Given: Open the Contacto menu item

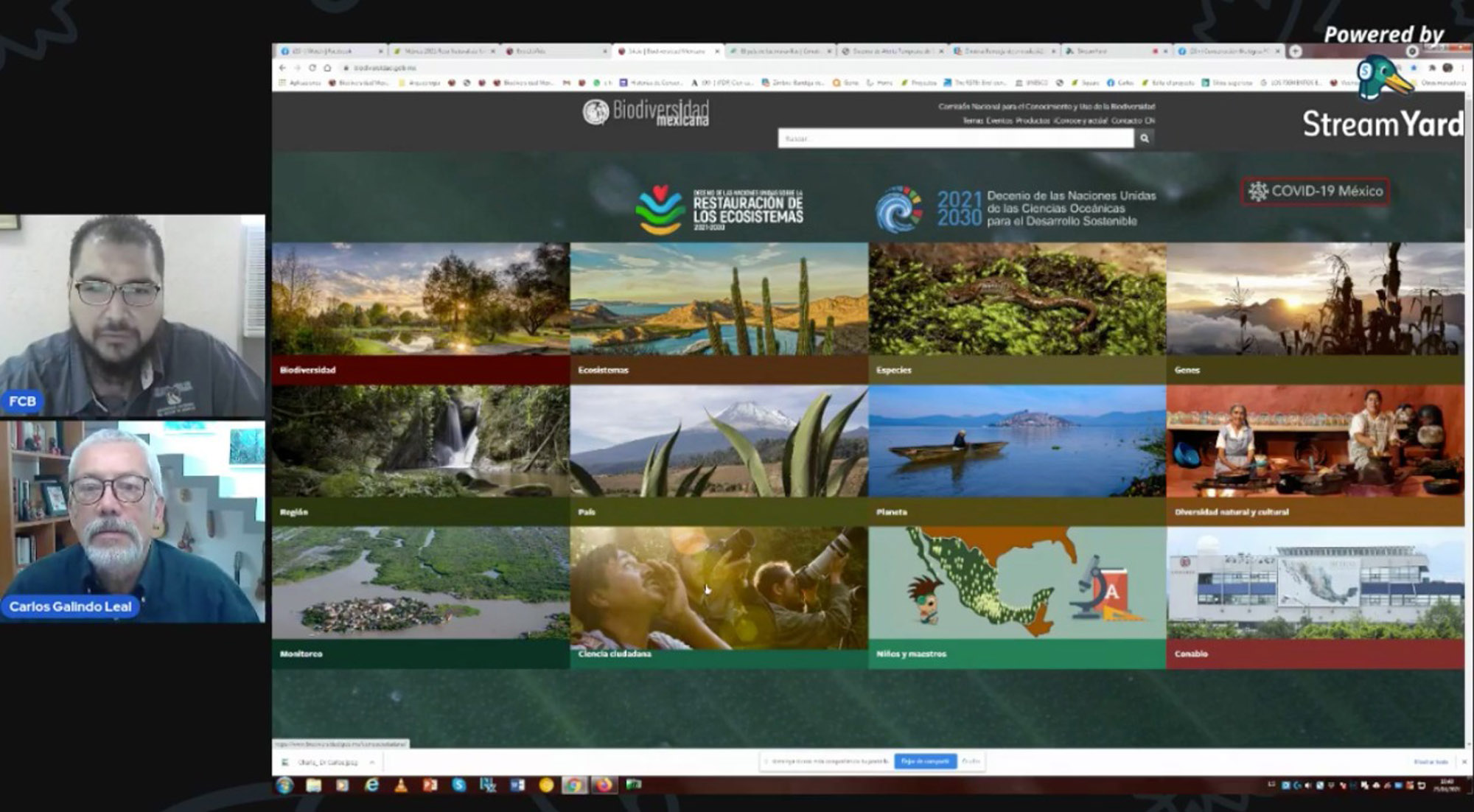Looking at the screenshot, I should 1126,121.
